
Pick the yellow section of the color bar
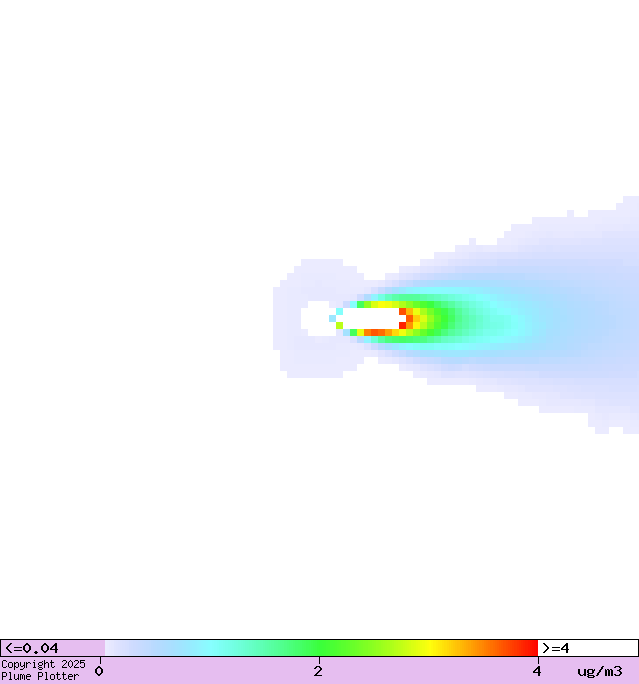pyautogui.click(x=430, y=648)
